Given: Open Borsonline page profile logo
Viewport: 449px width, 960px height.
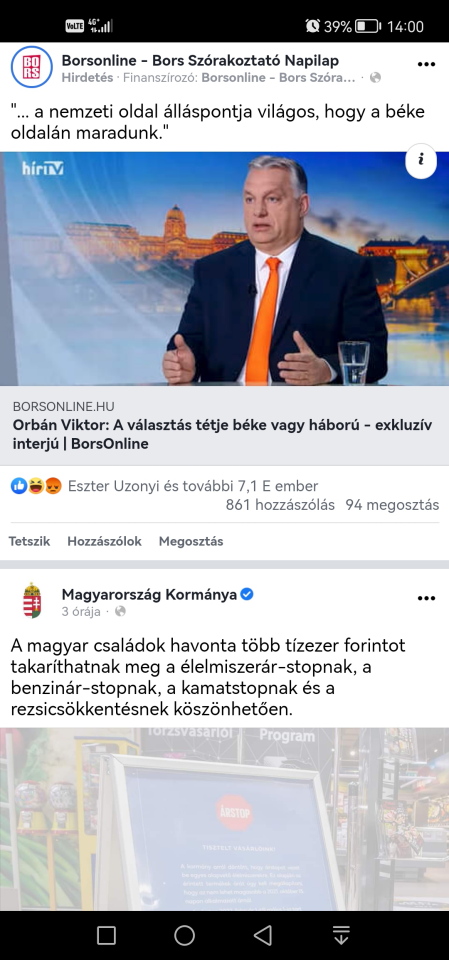Looking at the screenshot, I should click(31, 67).
